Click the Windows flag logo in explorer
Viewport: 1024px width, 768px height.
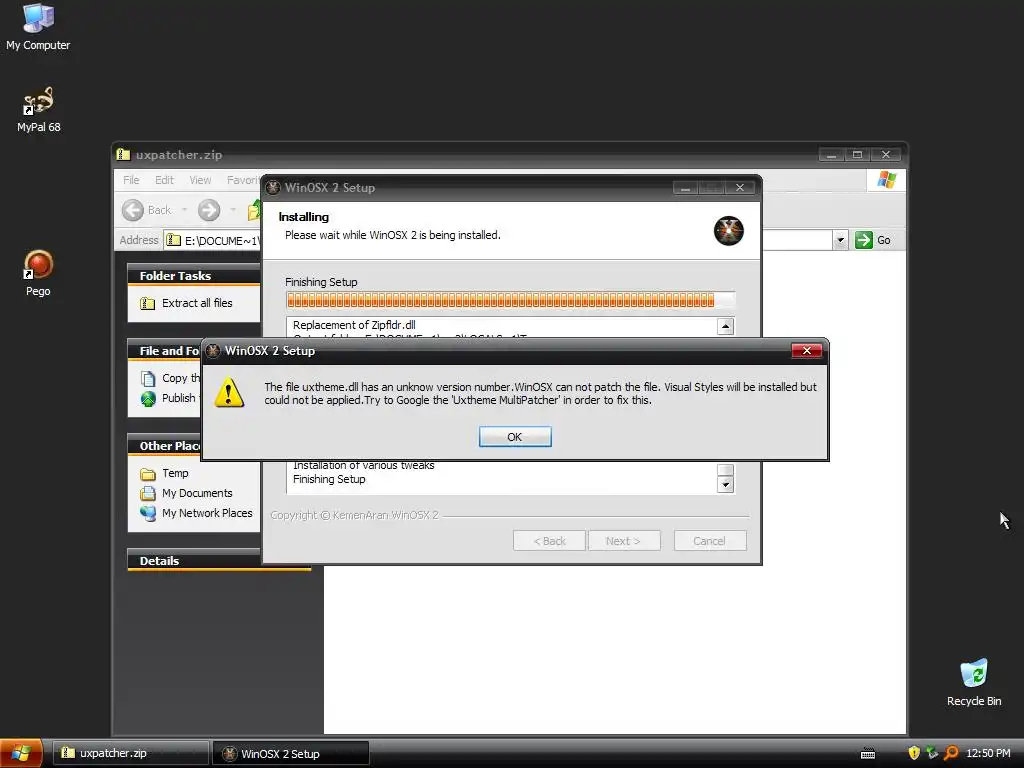(886, 180)
